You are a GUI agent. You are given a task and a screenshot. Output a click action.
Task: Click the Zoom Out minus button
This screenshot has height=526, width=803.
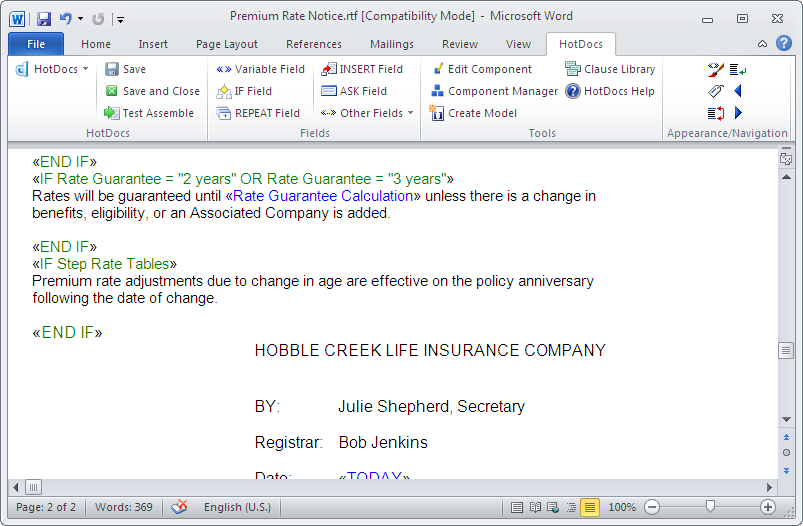coord(652,508)
